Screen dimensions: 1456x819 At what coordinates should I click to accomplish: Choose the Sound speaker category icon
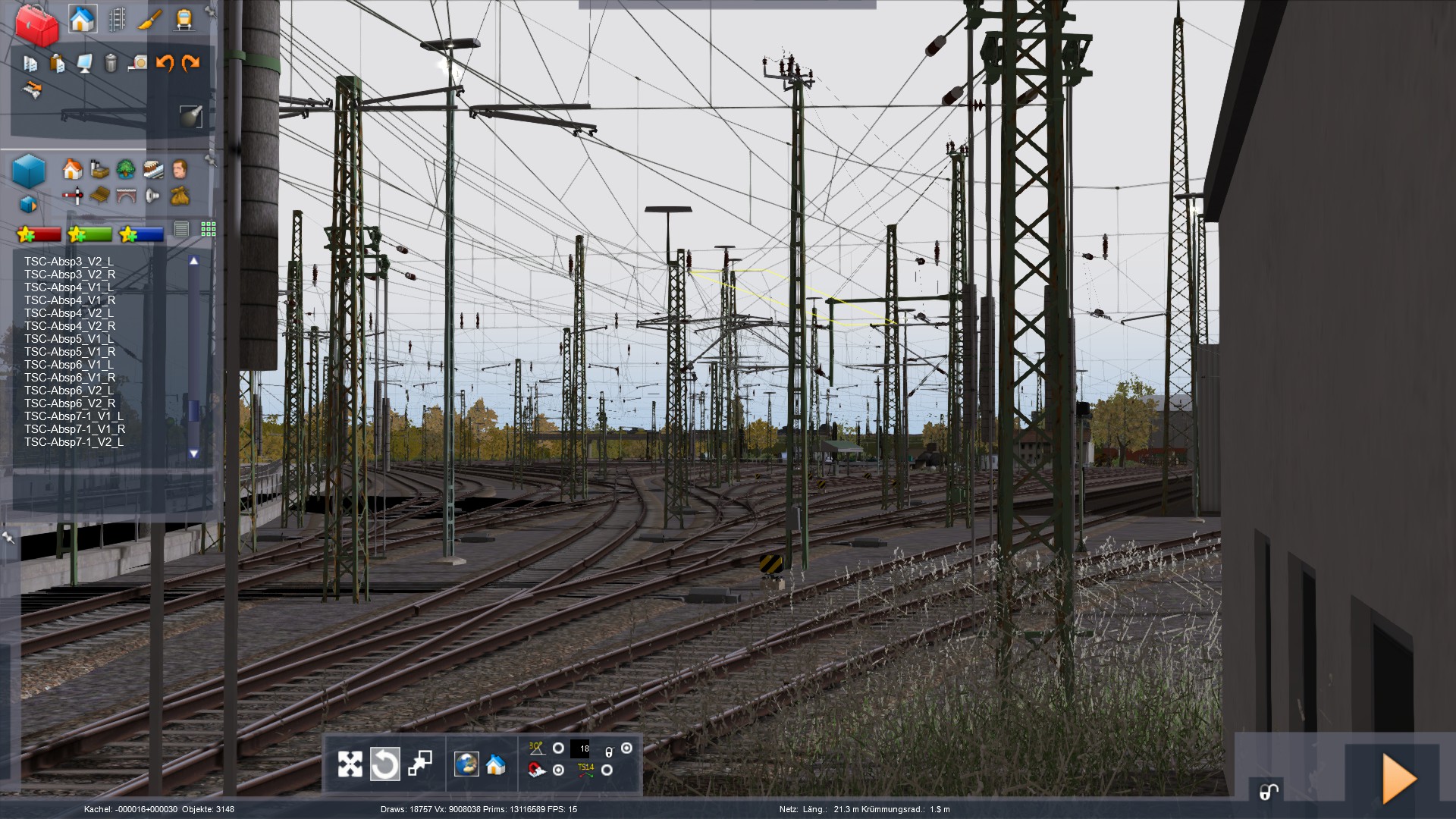click(153, 196)
